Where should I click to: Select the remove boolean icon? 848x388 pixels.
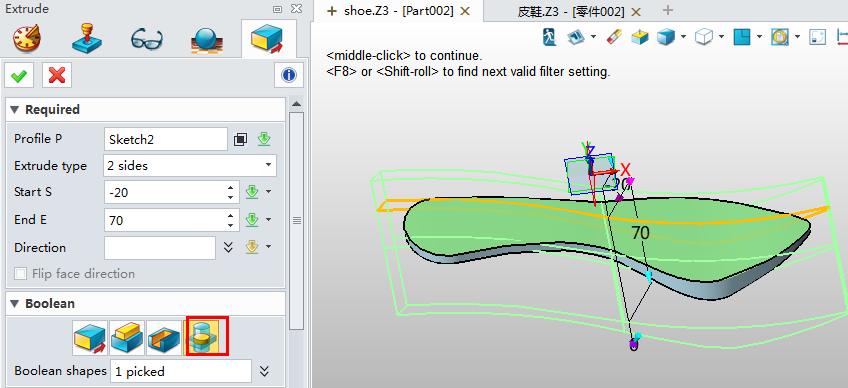pos(164,337)
